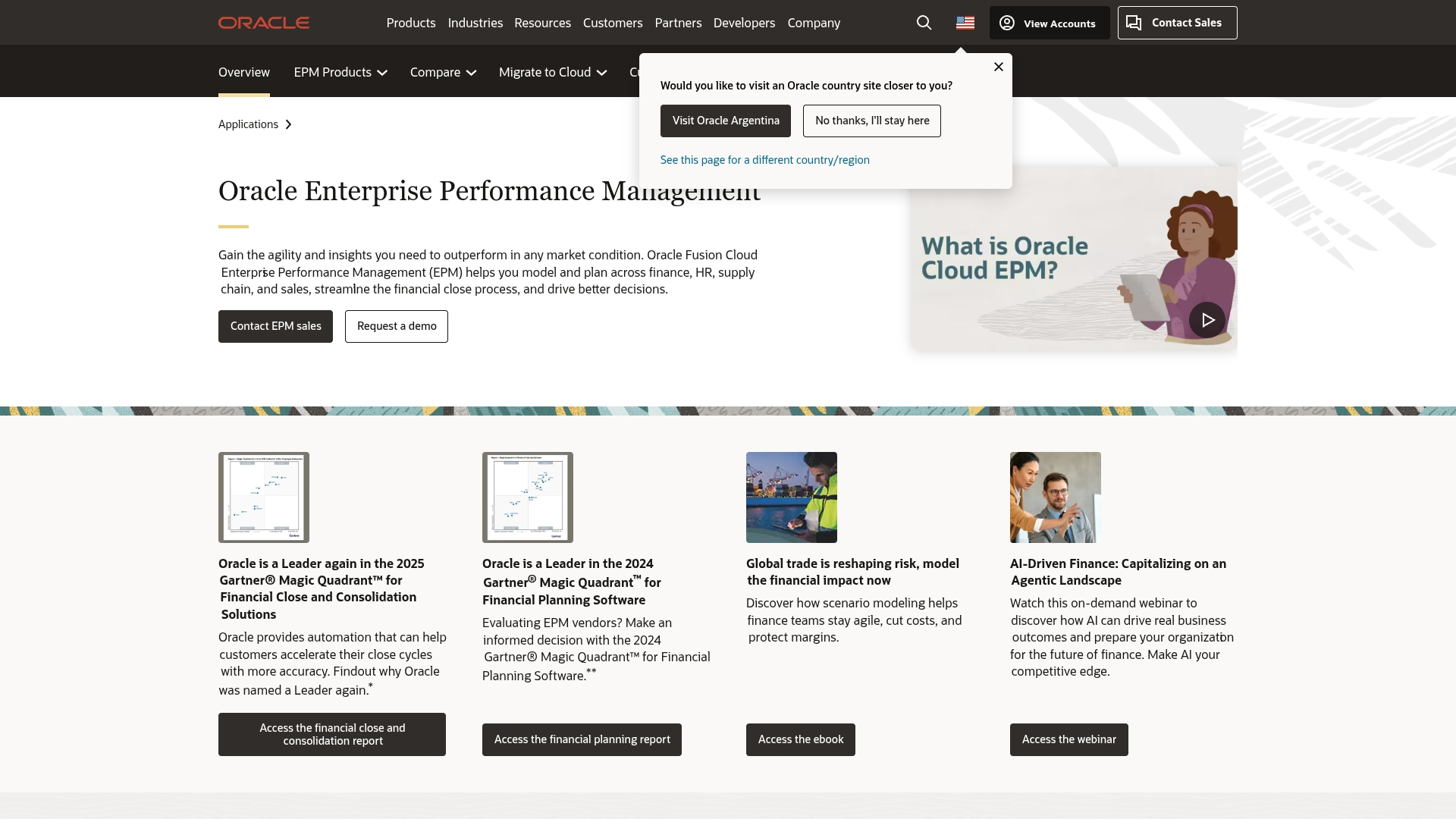Click the breadcrumb chevron after Applications
Screen dimensions: 1456x819
coord(288,124)
